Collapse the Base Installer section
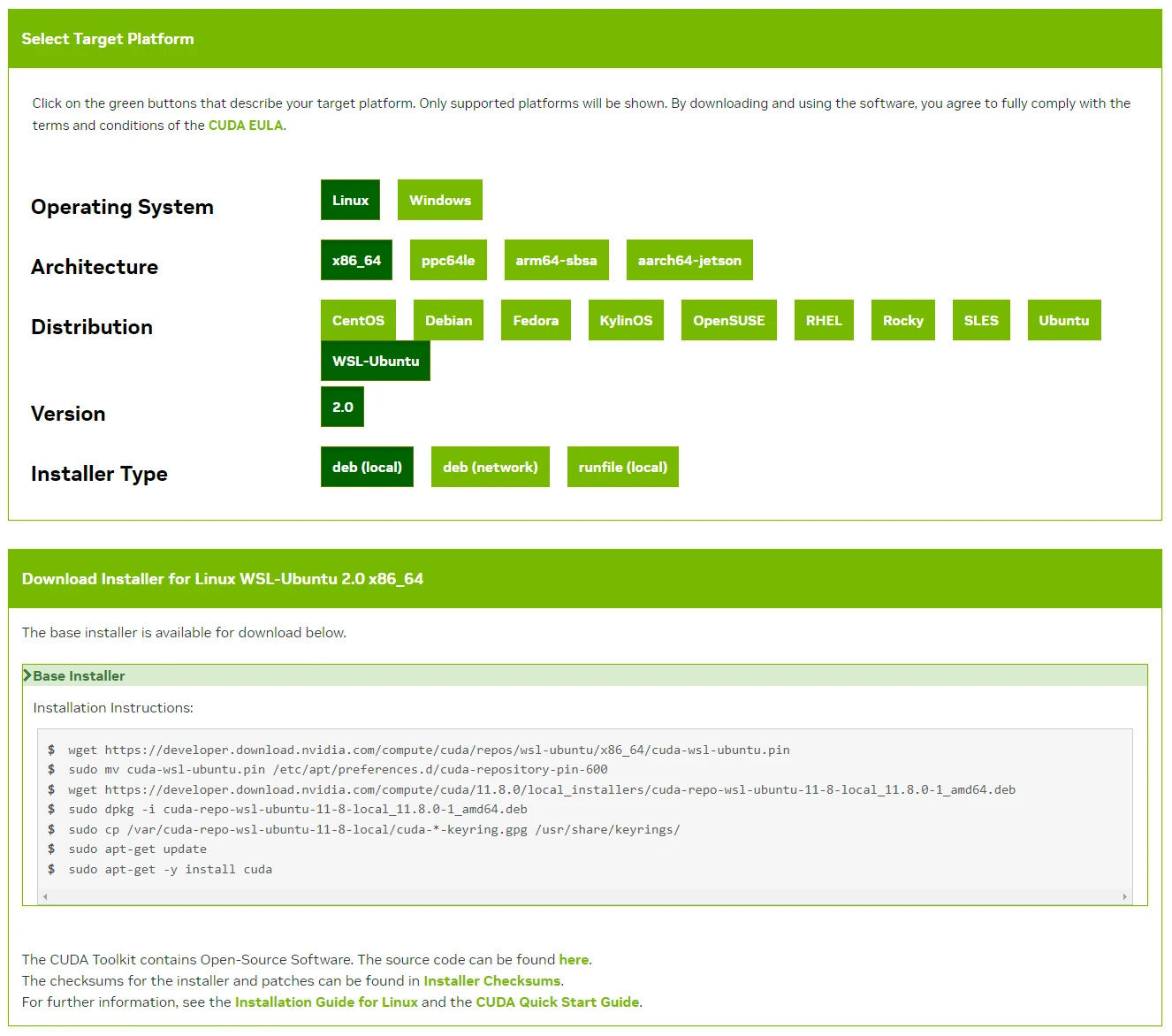 (585, 675)
